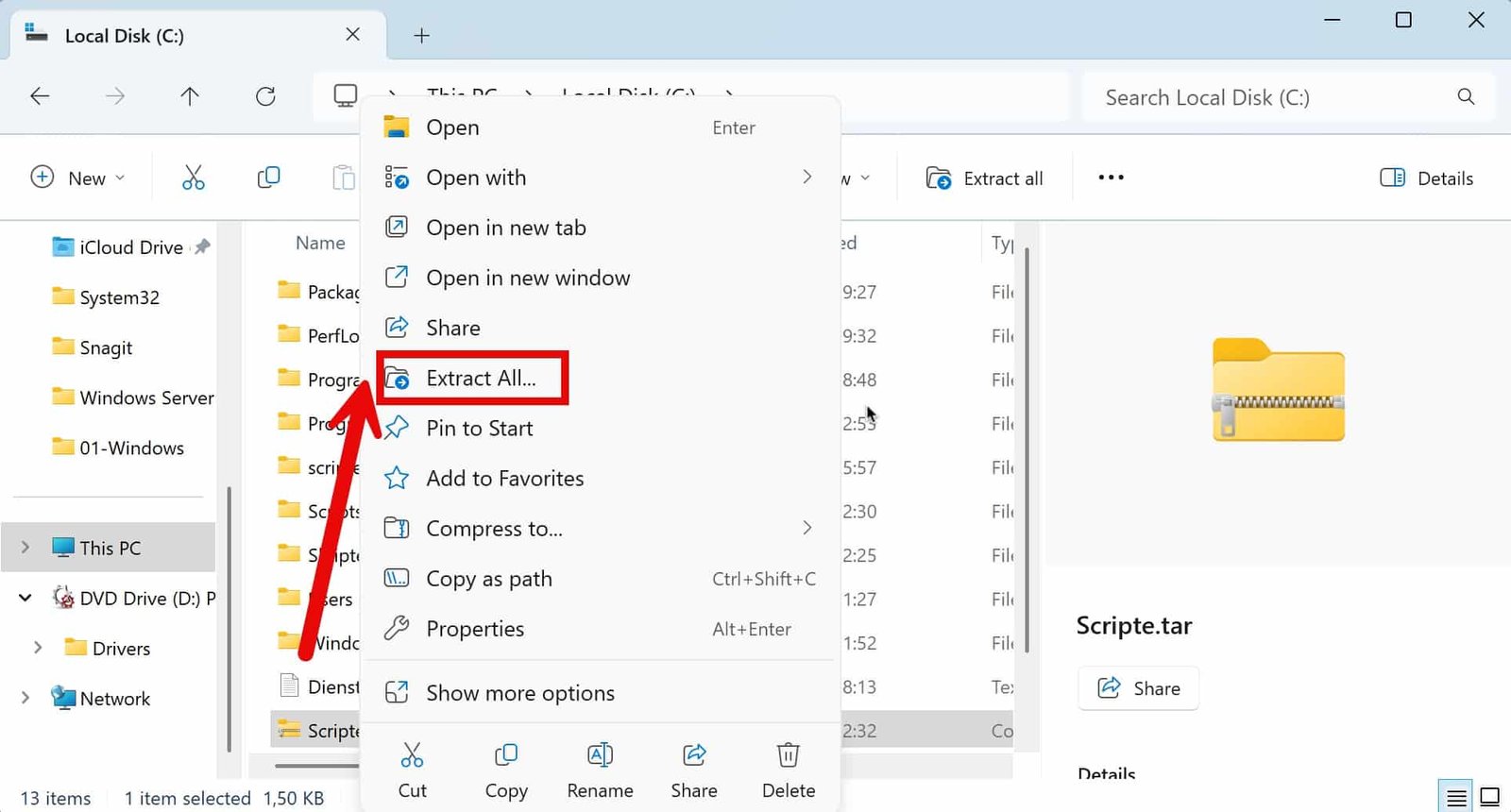The image size is (1511, 812).
Task: Go up one folder level
Action: (190, 96)
